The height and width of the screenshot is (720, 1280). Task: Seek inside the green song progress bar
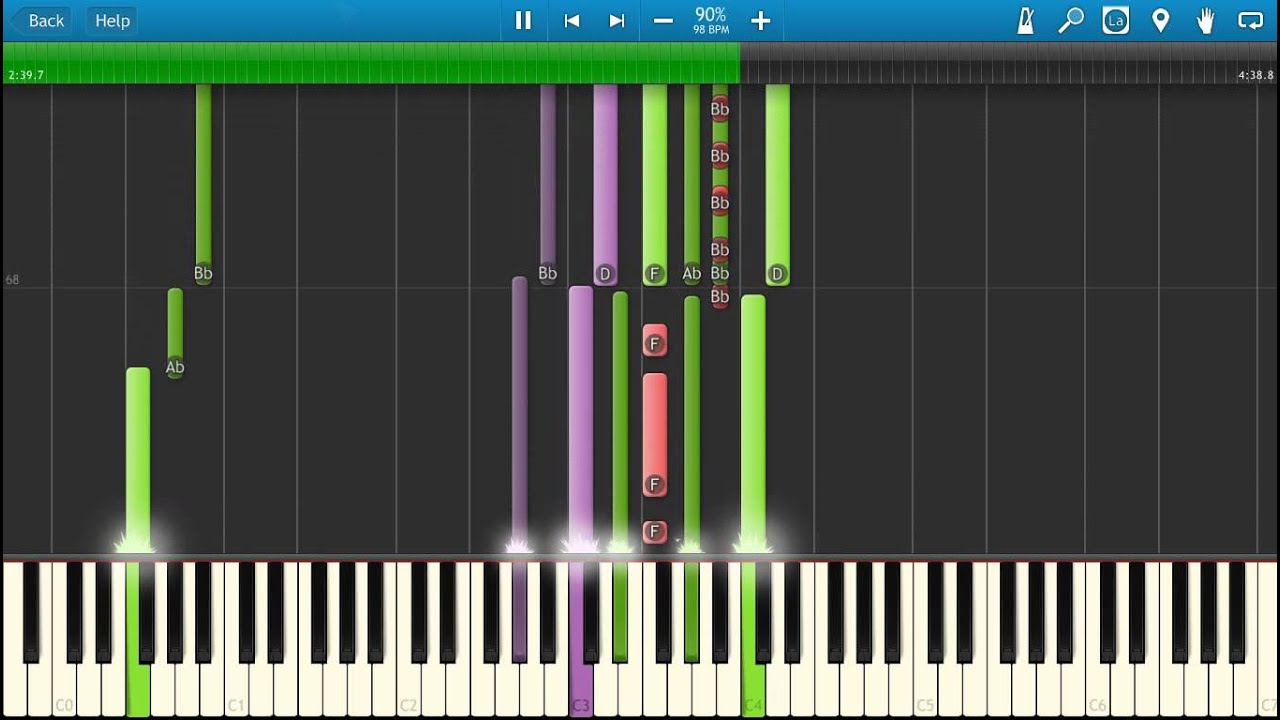coord(371,62)
